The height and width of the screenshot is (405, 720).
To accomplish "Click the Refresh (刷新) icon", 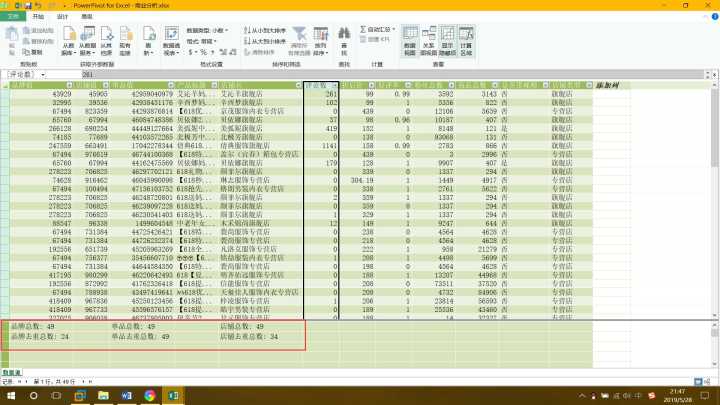I will [x=147, y=46].
